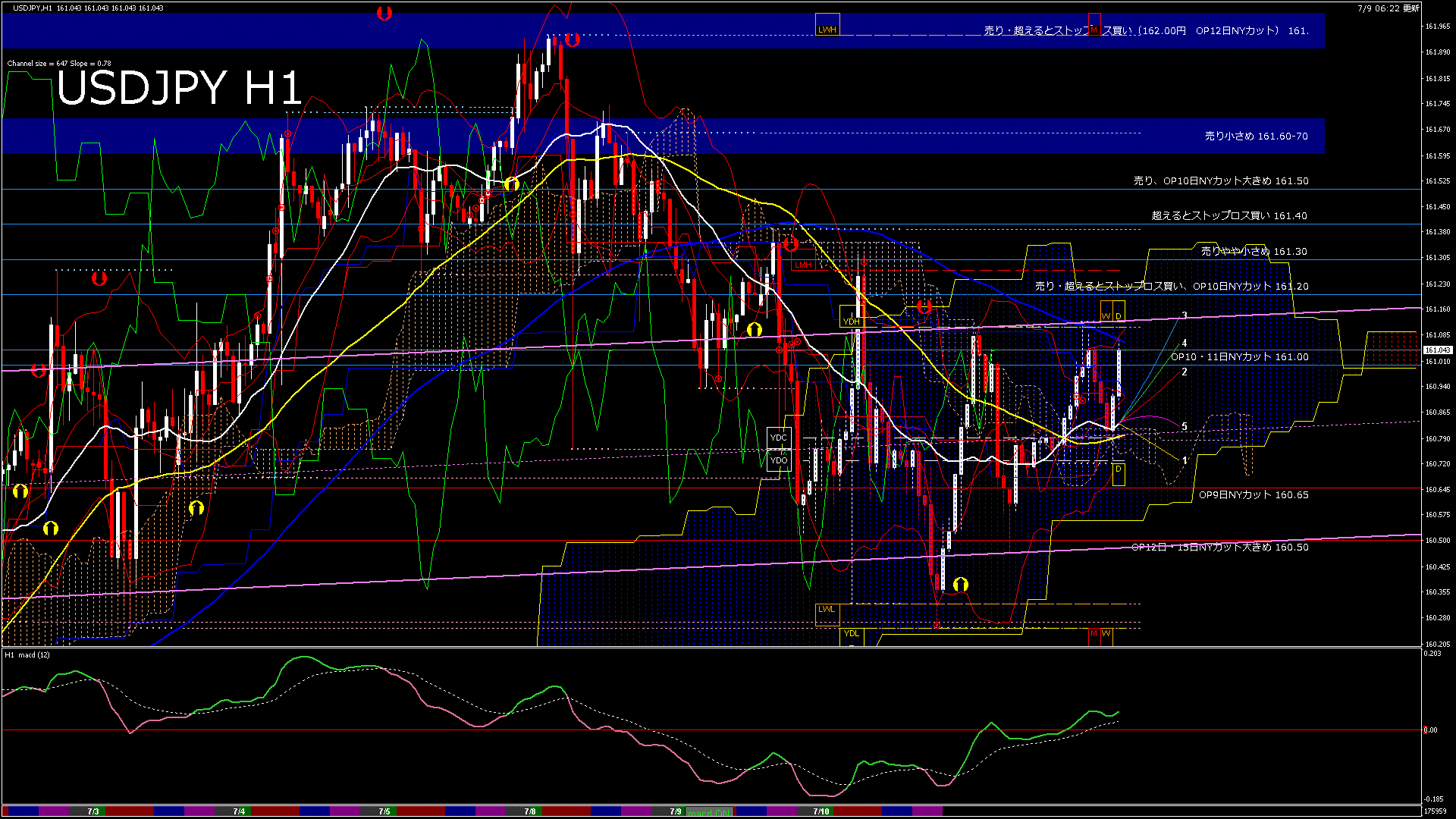1456x819 pixels.
Task: Select the white YDC label box
Action: 778,438
